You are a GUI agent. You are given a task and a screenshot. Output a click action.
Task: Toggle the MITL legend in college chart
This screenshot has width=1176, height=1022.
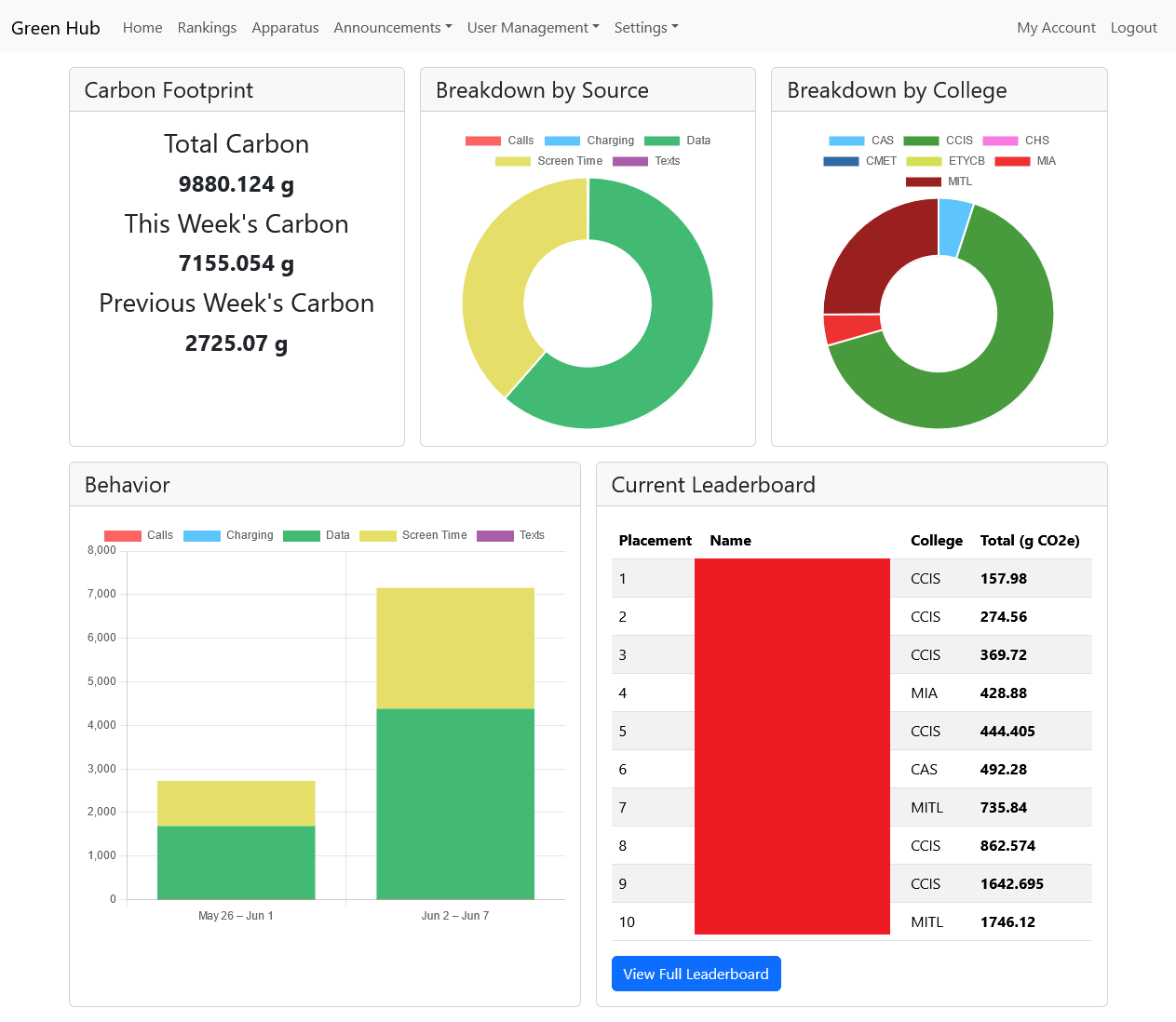939,182
